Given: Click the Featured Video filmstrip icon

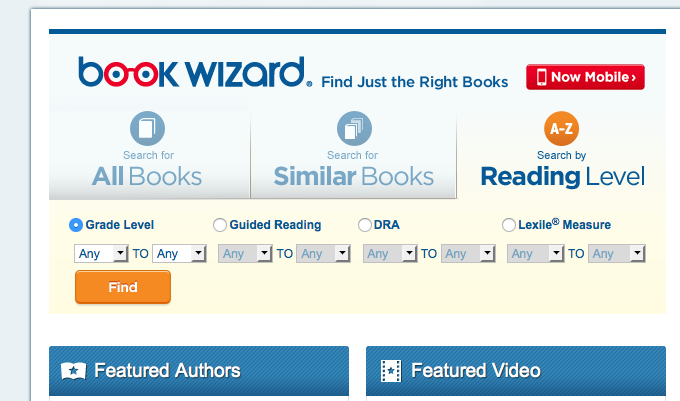Looking at the screenshot, I should pos(391,371).
